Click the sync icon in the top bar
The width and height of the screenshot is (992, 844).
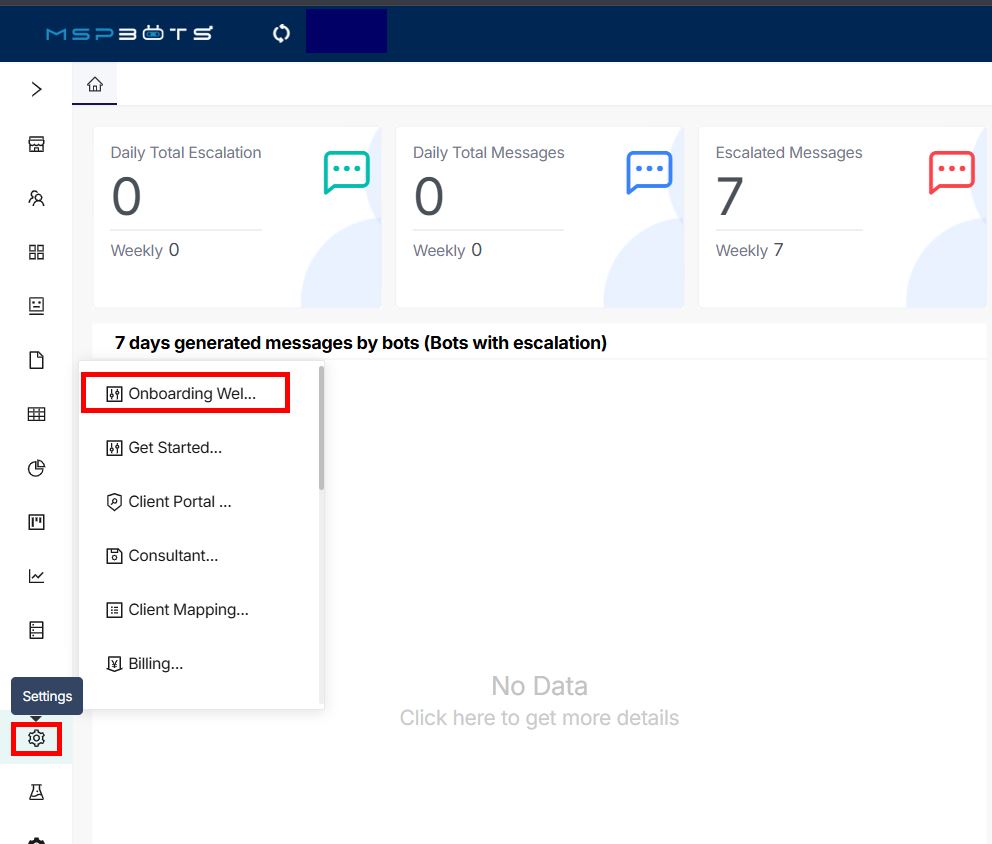click(x=280, y=31)
